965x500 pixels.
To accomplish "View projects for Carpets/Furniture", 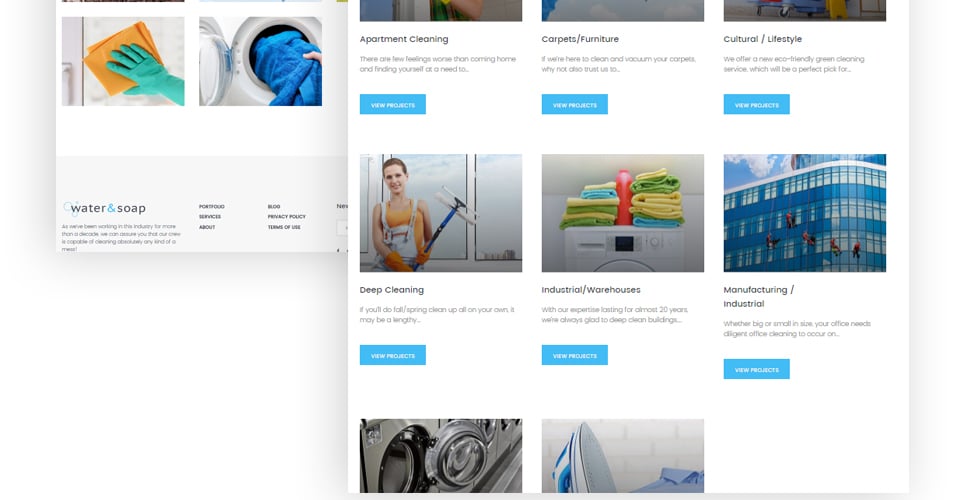I will (575, 104).
